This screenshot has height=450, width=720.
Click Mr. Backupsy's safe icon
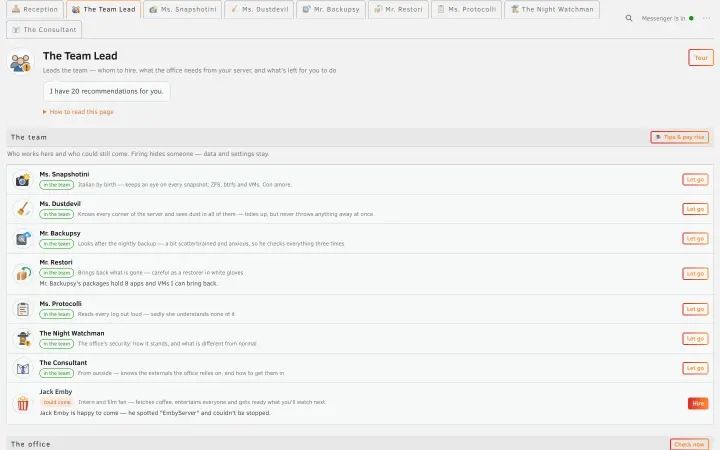pyautogui.click(x=22, y=238)
